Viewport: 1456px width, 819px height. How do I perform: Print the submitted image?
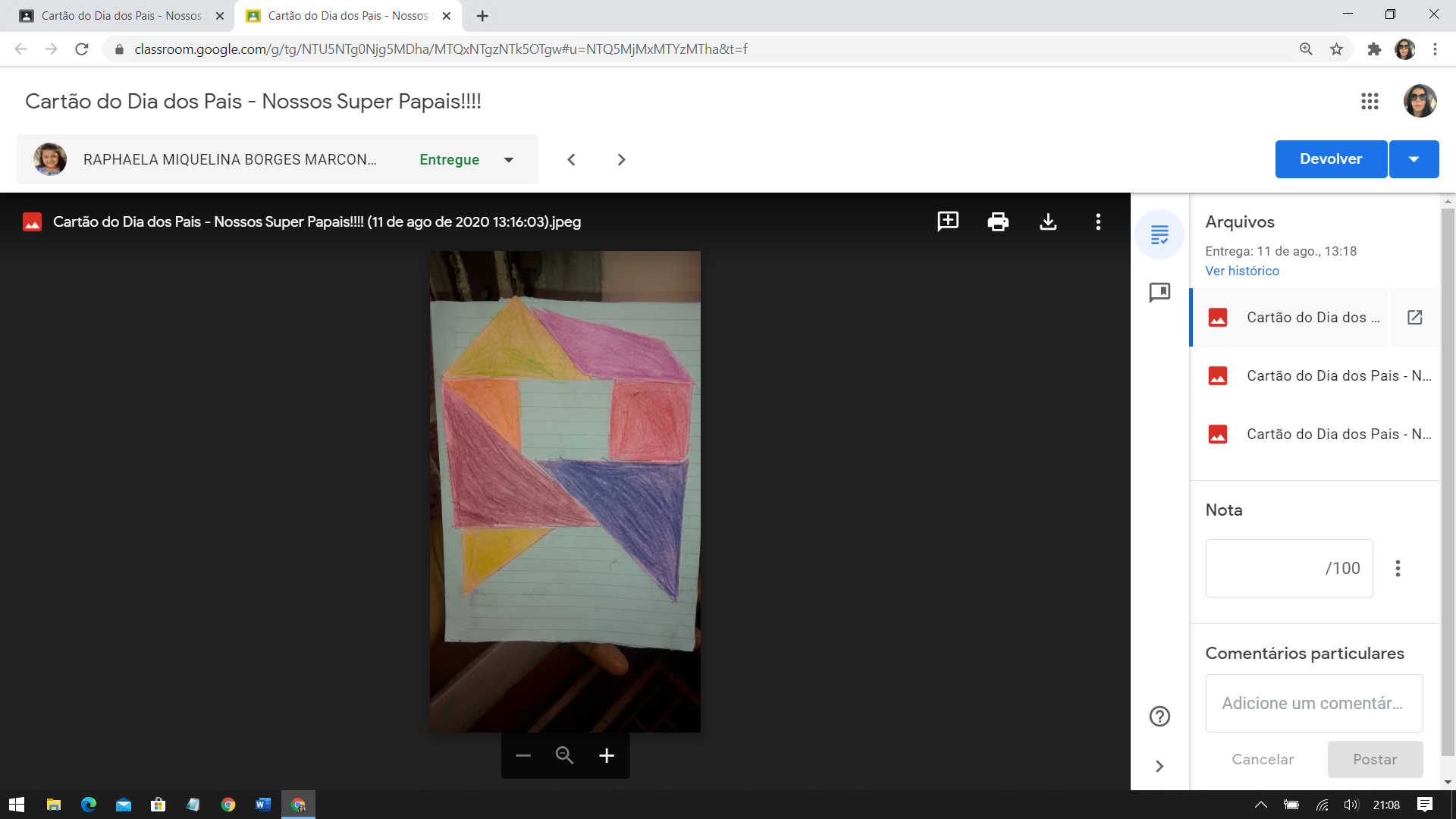tap(998, 221)
